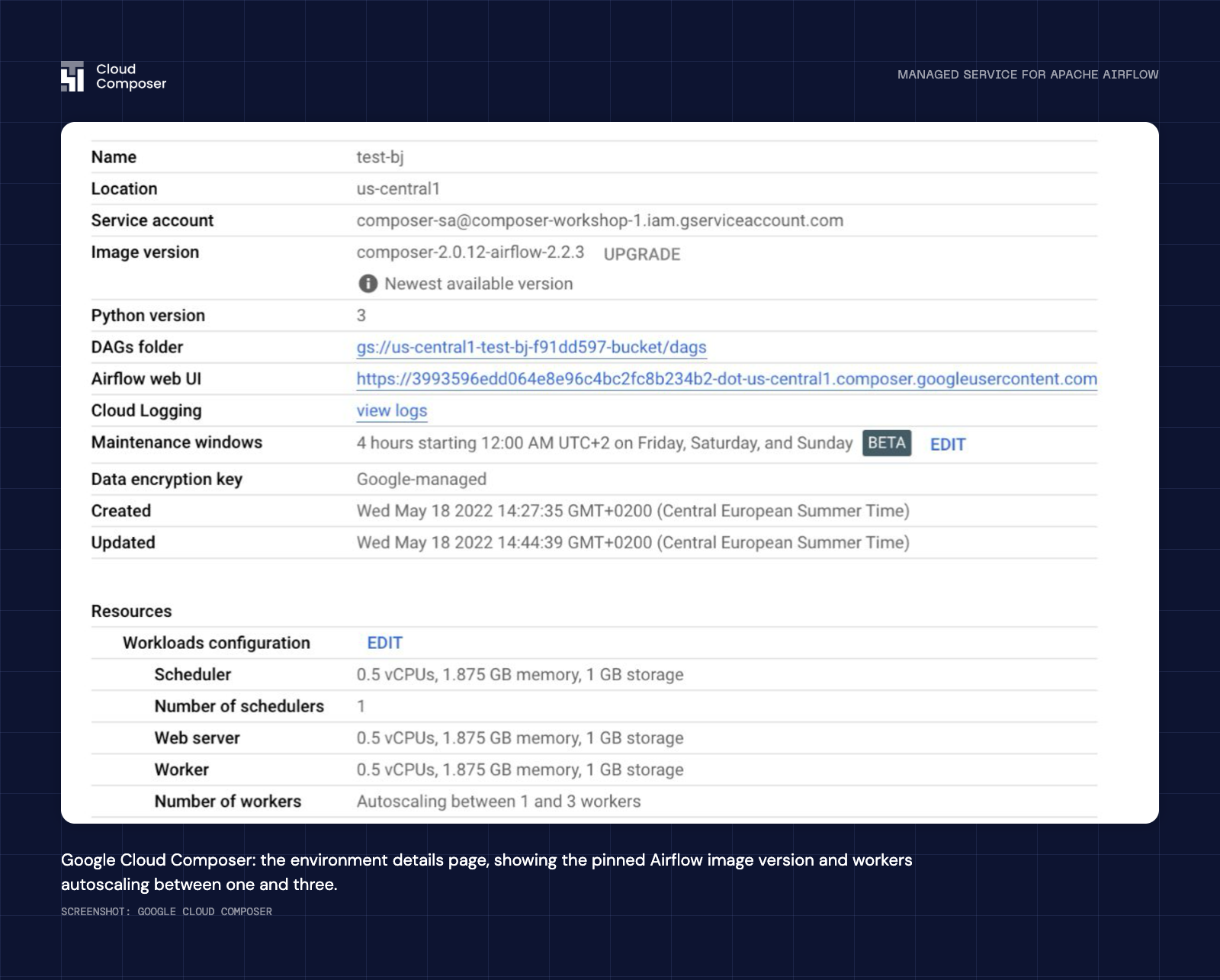The width and height of the screenshot is (1220, 980).
Task: Select the environment name test-bj
Action: click(x=380, y=157)
